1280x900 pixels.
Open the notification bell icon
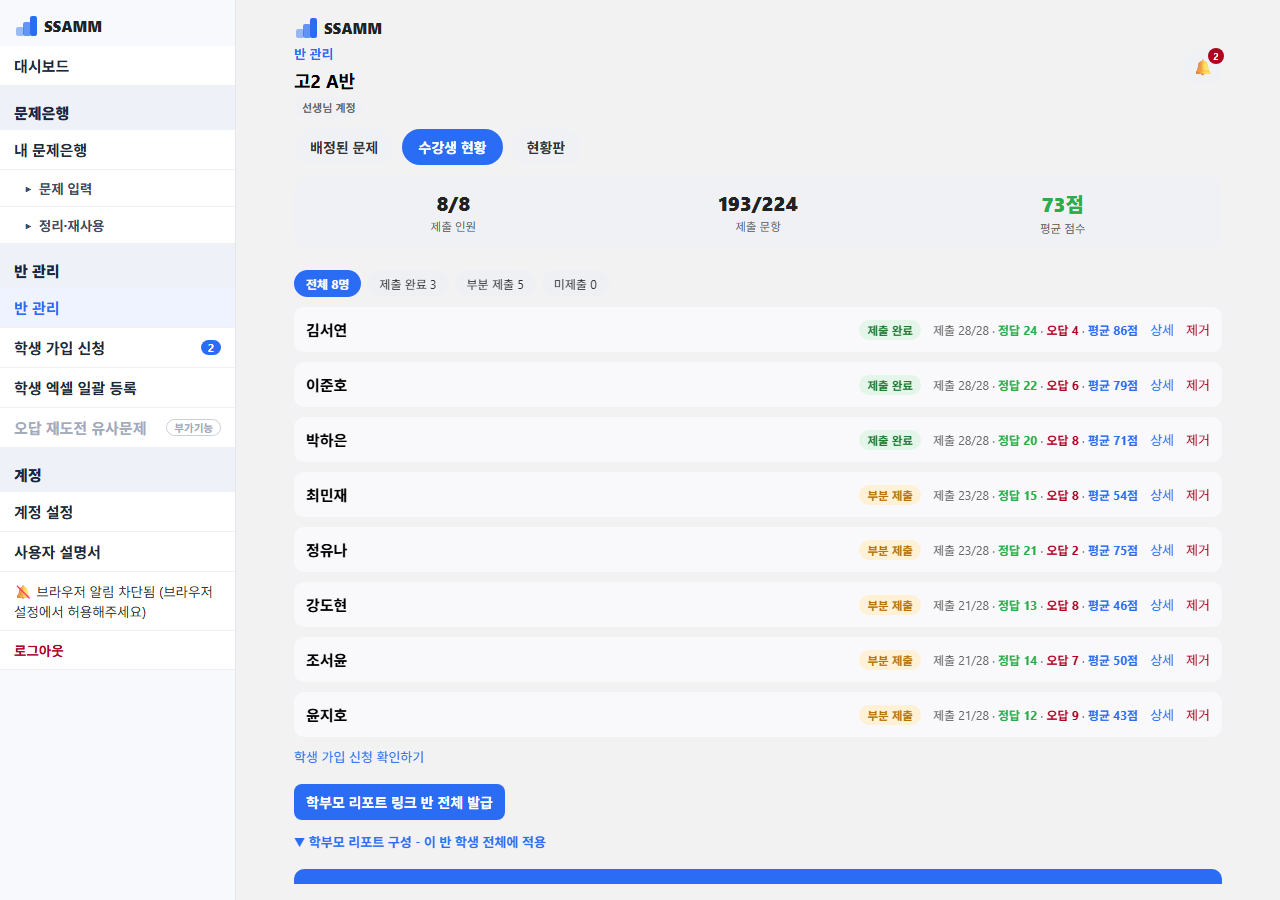point(1203,67)
